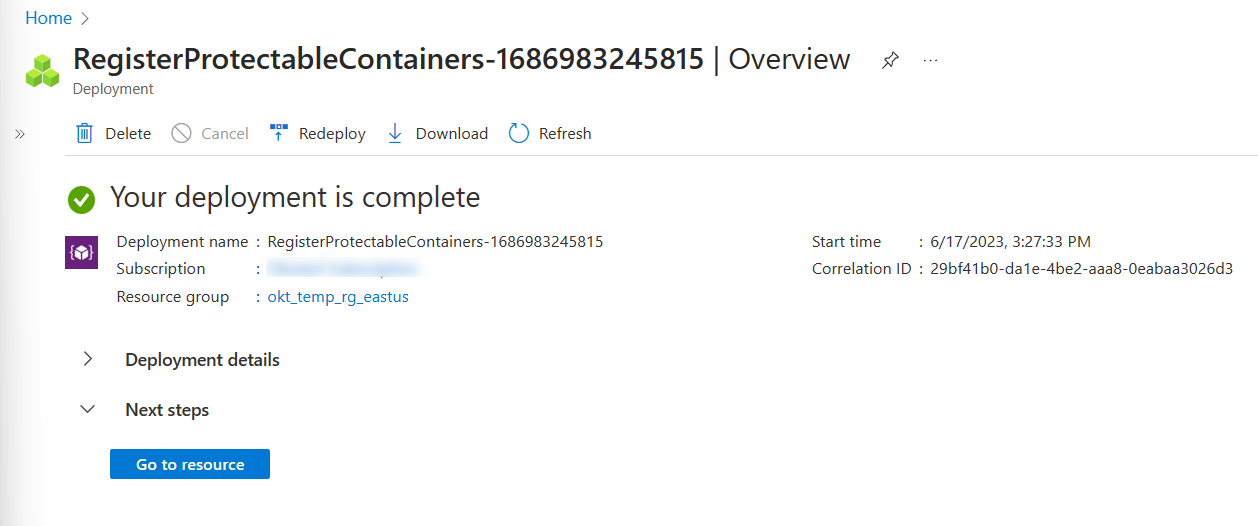Click the green cubes Deployment icon
The width and height of the screenshot is (1258, 526).
click(x=44, y=71)
